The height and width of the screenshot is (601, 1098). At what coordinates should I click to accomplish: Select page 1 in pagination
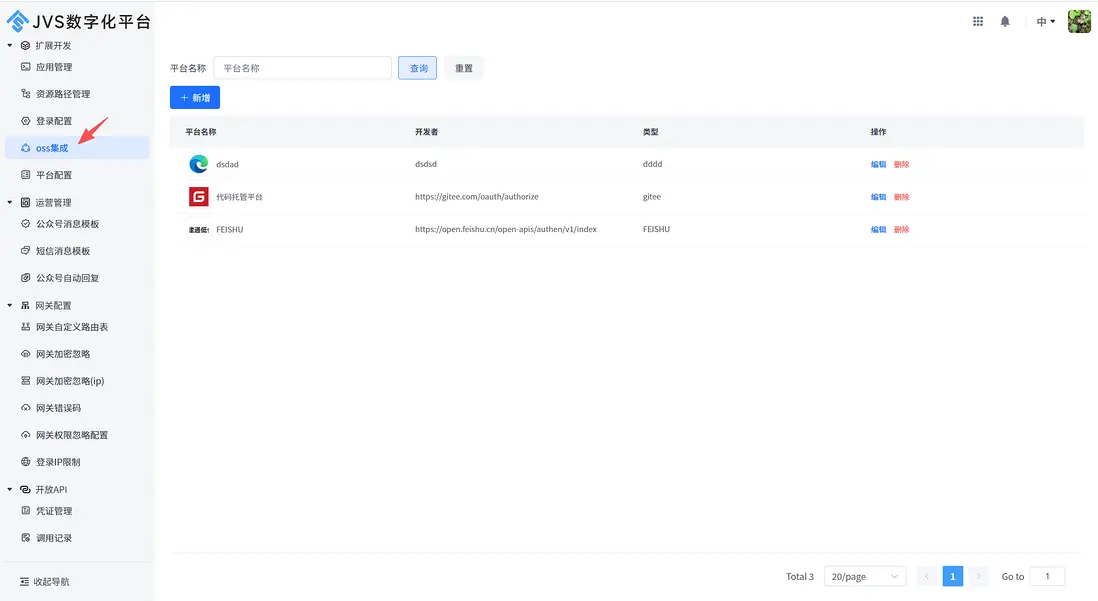952,576
